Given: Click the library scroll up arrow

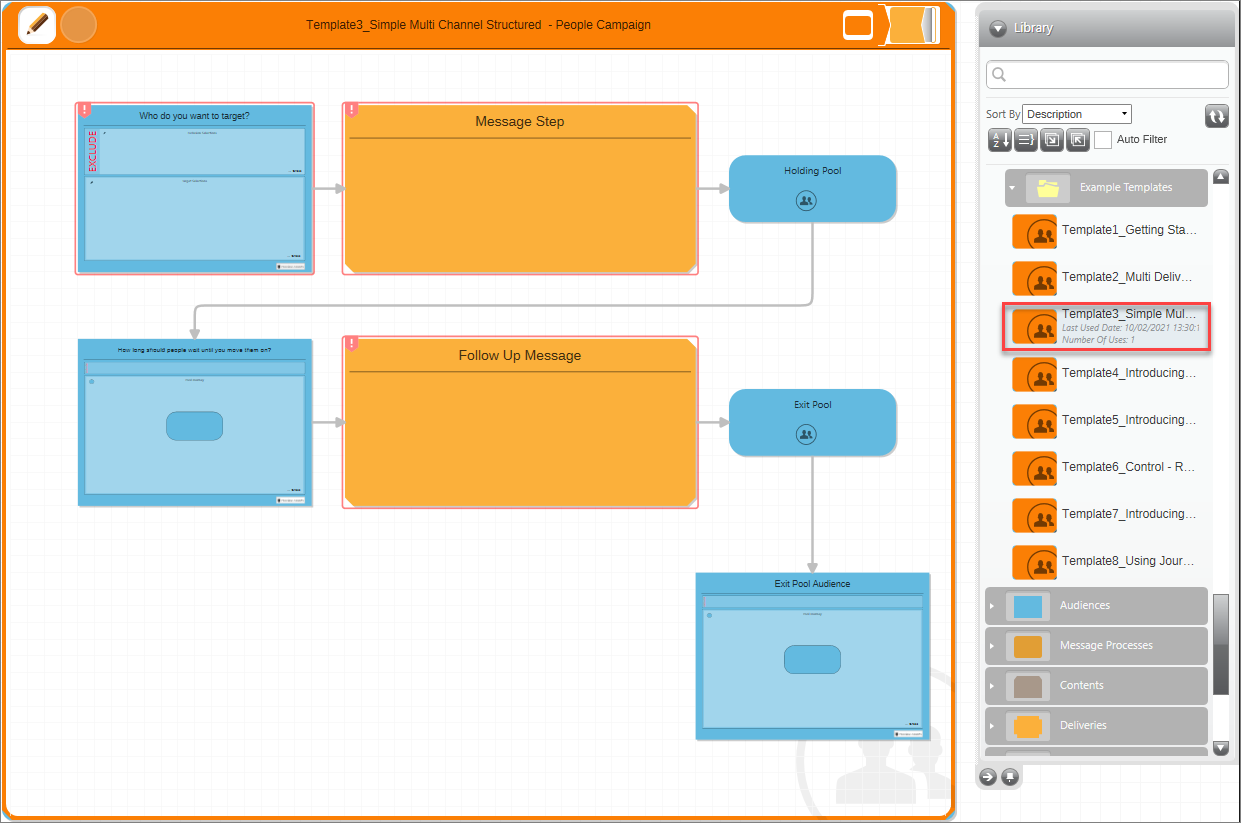Looking at the screenshot, I should [1220, 177].
